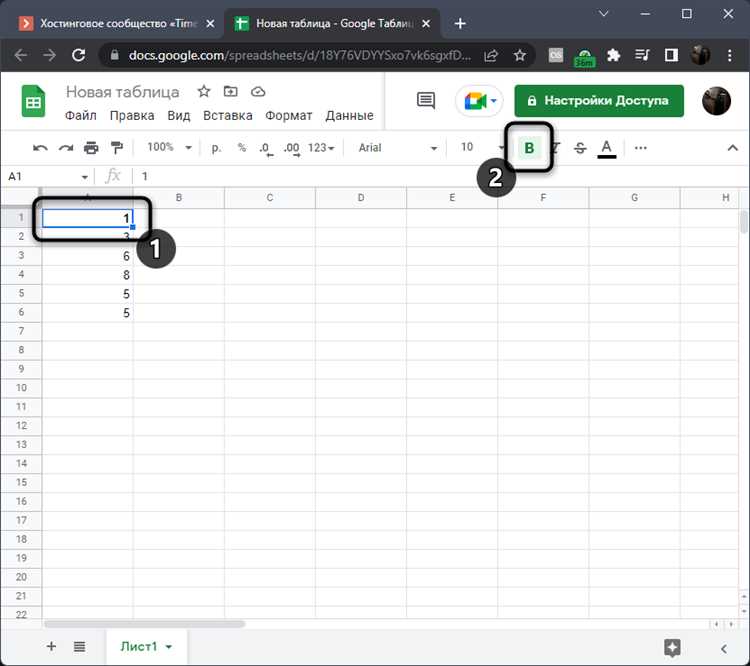The height and width of the screenshot is (666, 750).
Task: Open the 100% zoom dropdown
Action: [169, 147]
